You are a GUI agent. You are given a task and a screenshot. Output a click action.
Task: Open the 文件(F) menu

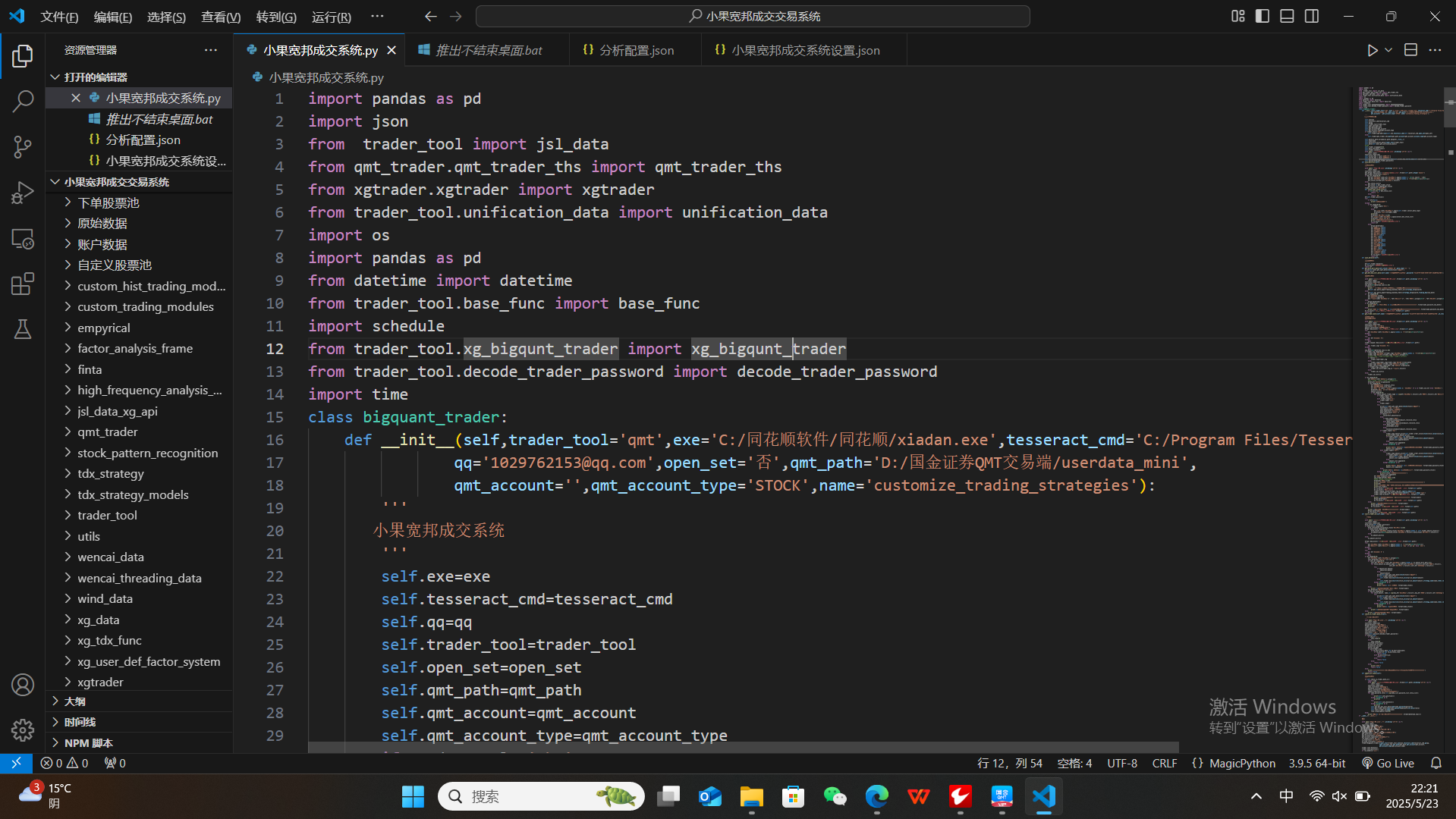pos(59,17)
